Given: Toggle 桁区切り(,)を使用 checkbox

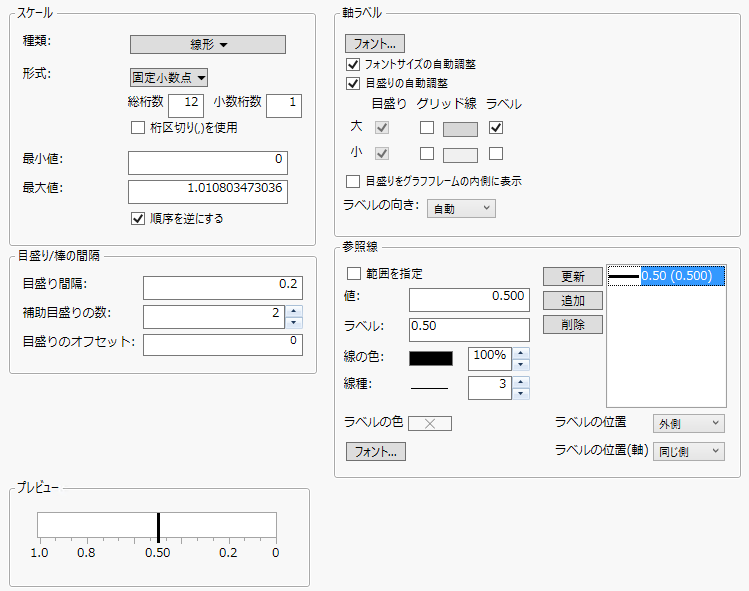Looking at the screenshot, I should click(x=138, y=128).
